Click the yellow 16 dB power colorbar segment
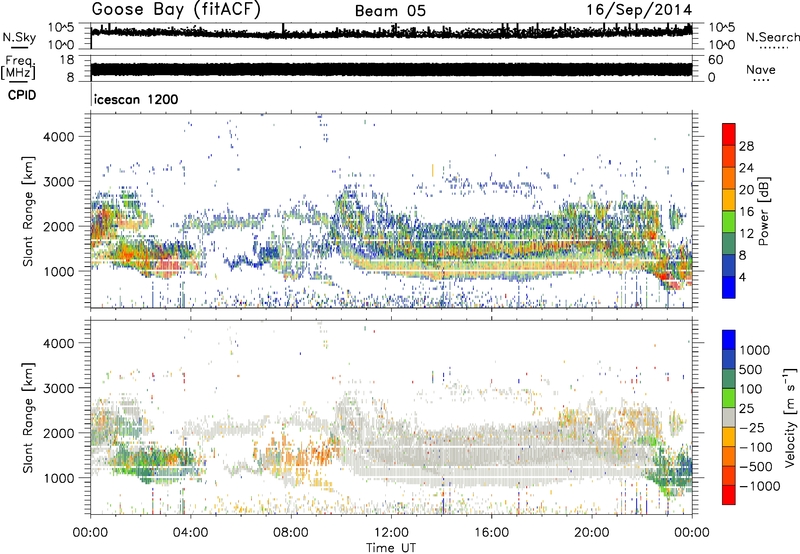Viewport: 800px width, 554px height. pos(729,199)
